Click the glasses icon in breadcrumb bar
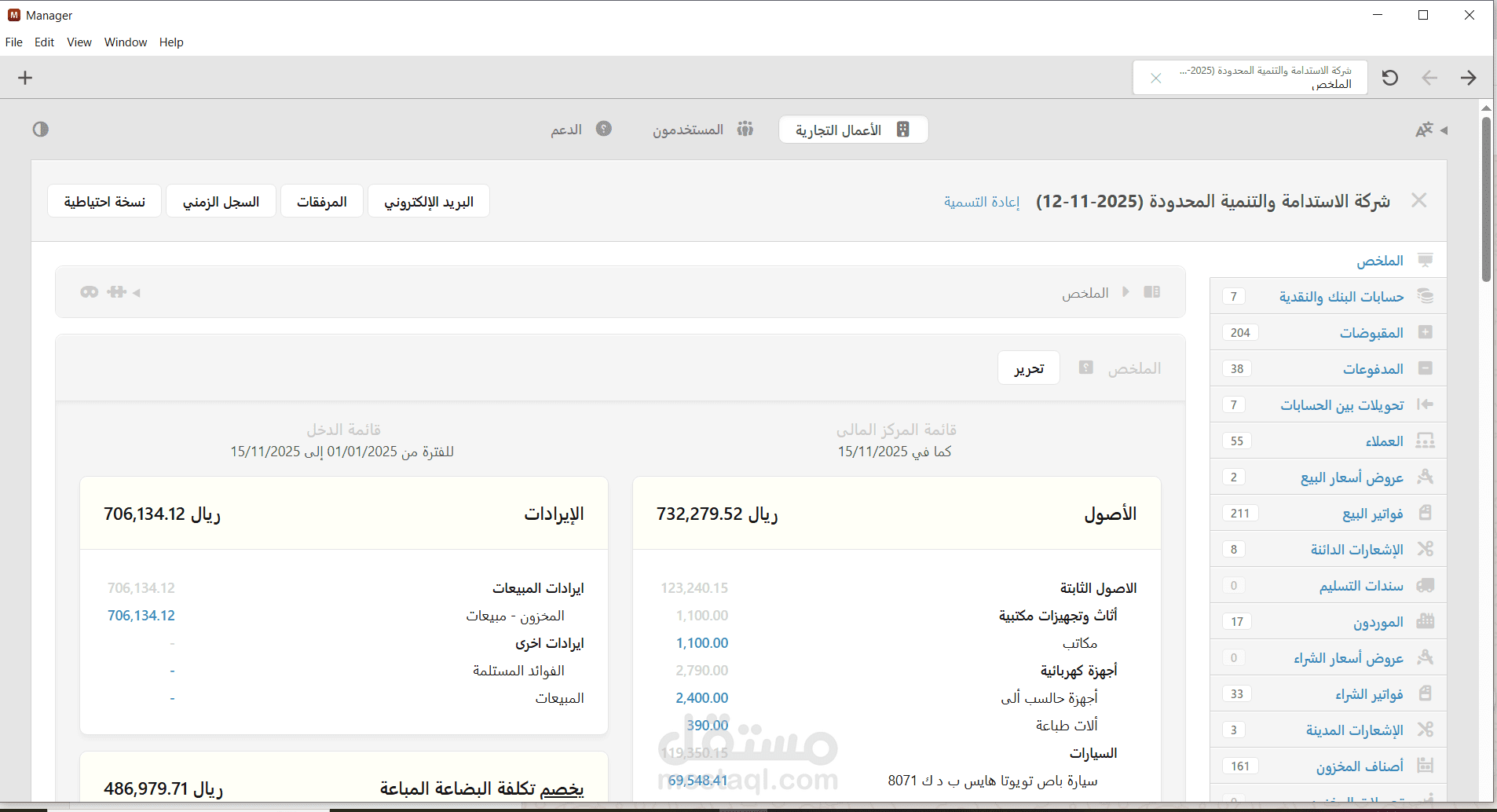The height and width of the screenshot is (812, 1497). (x=90, y=292)
